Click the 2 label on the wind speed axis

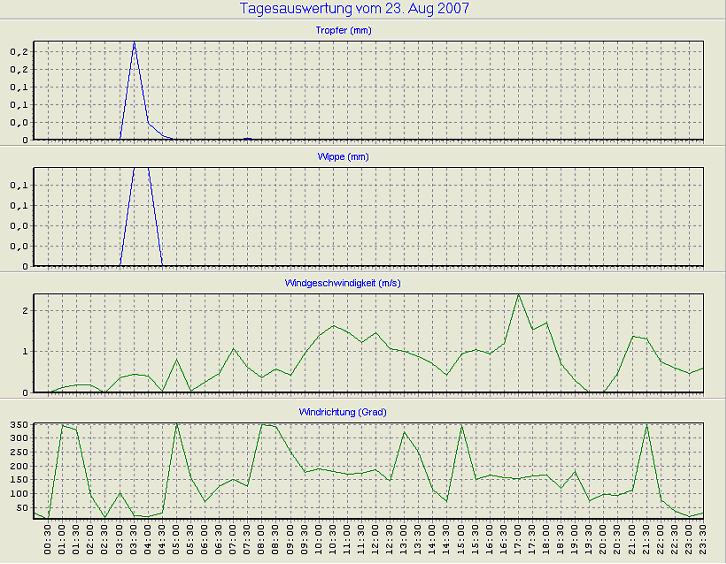point(27,311)
